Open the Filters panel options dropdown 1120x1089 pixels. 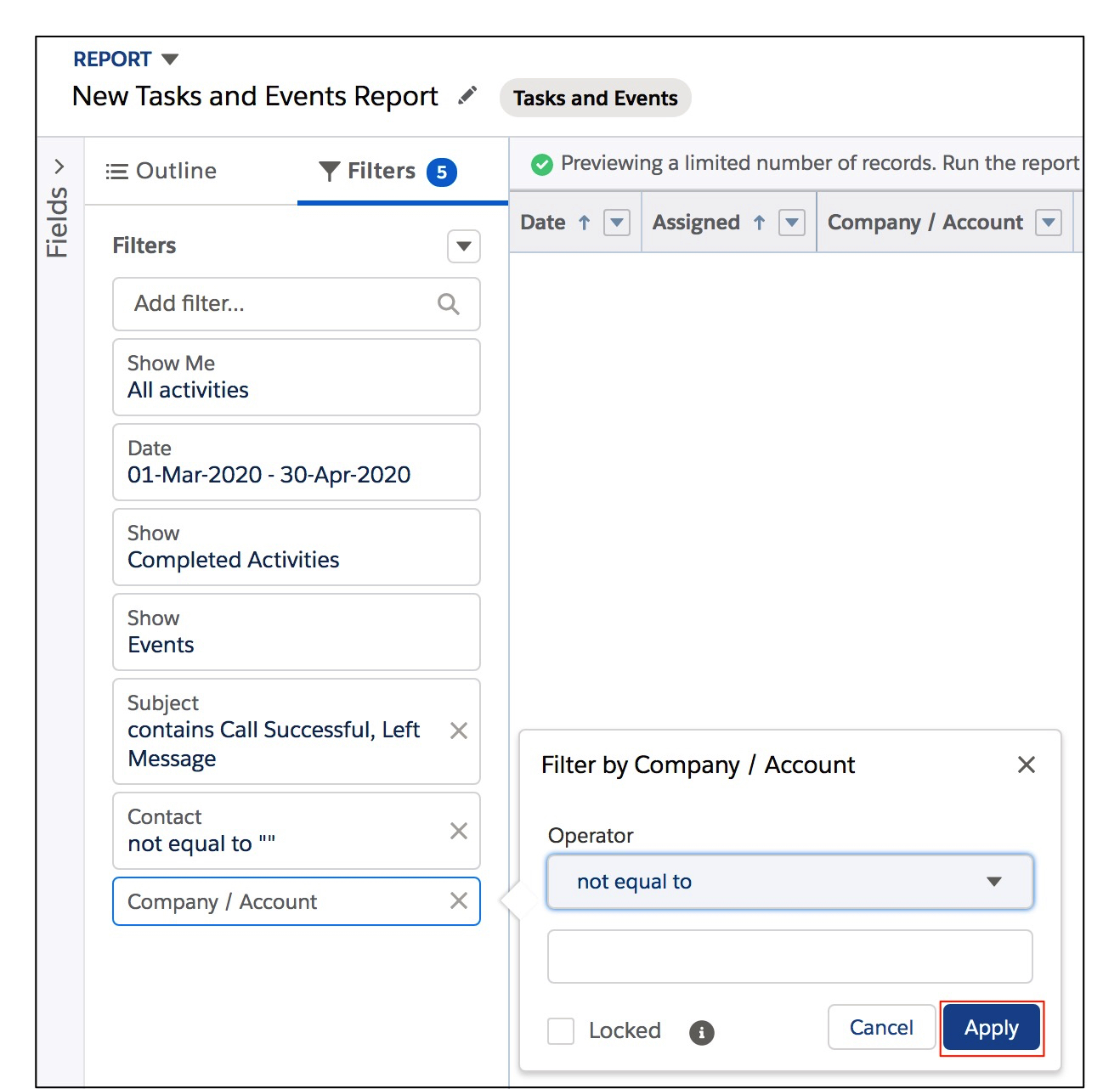(463, 246)
